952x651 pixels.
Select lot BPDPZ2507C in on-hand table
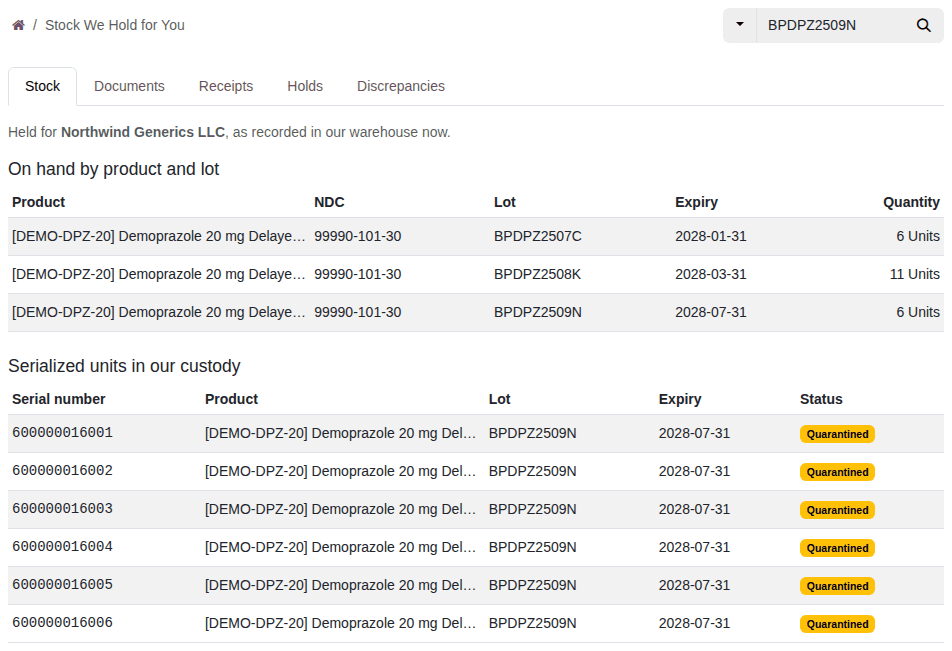(x=537, y=236)
